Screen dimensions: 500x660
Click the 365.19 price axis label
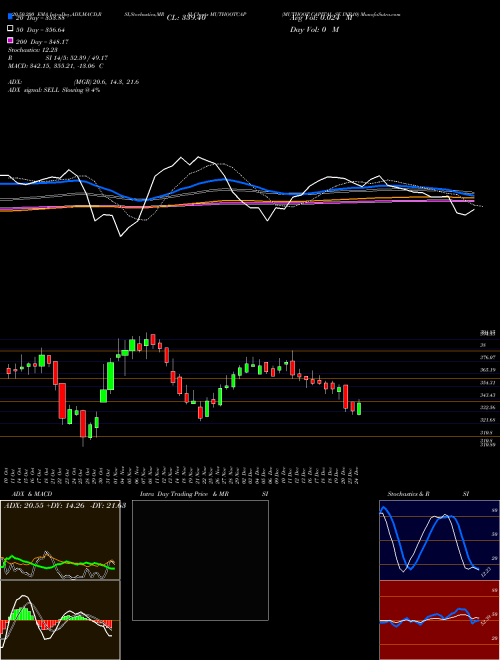[x=487, y=370]
